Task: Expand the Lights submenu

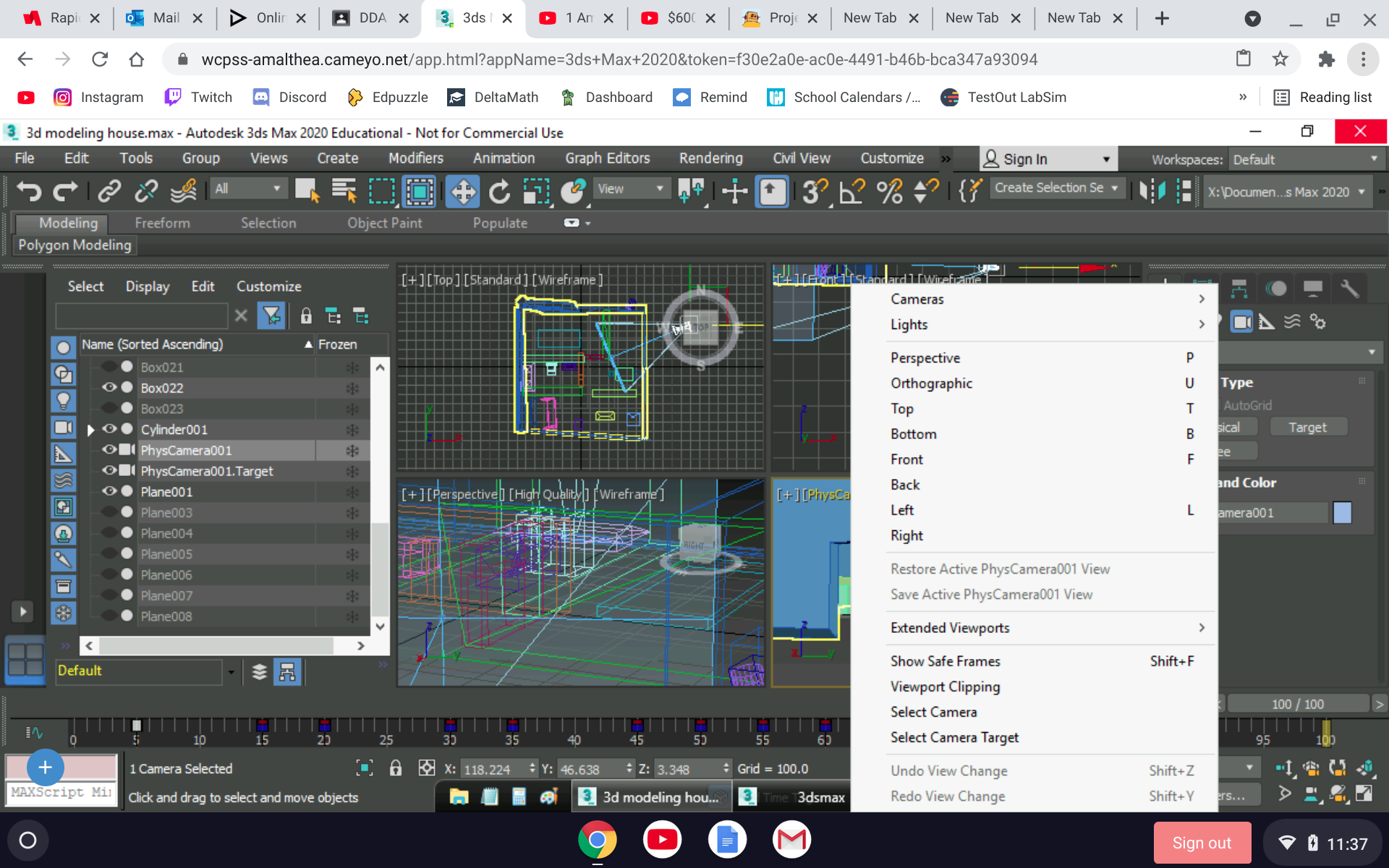Action: [x=1047, y=324]
